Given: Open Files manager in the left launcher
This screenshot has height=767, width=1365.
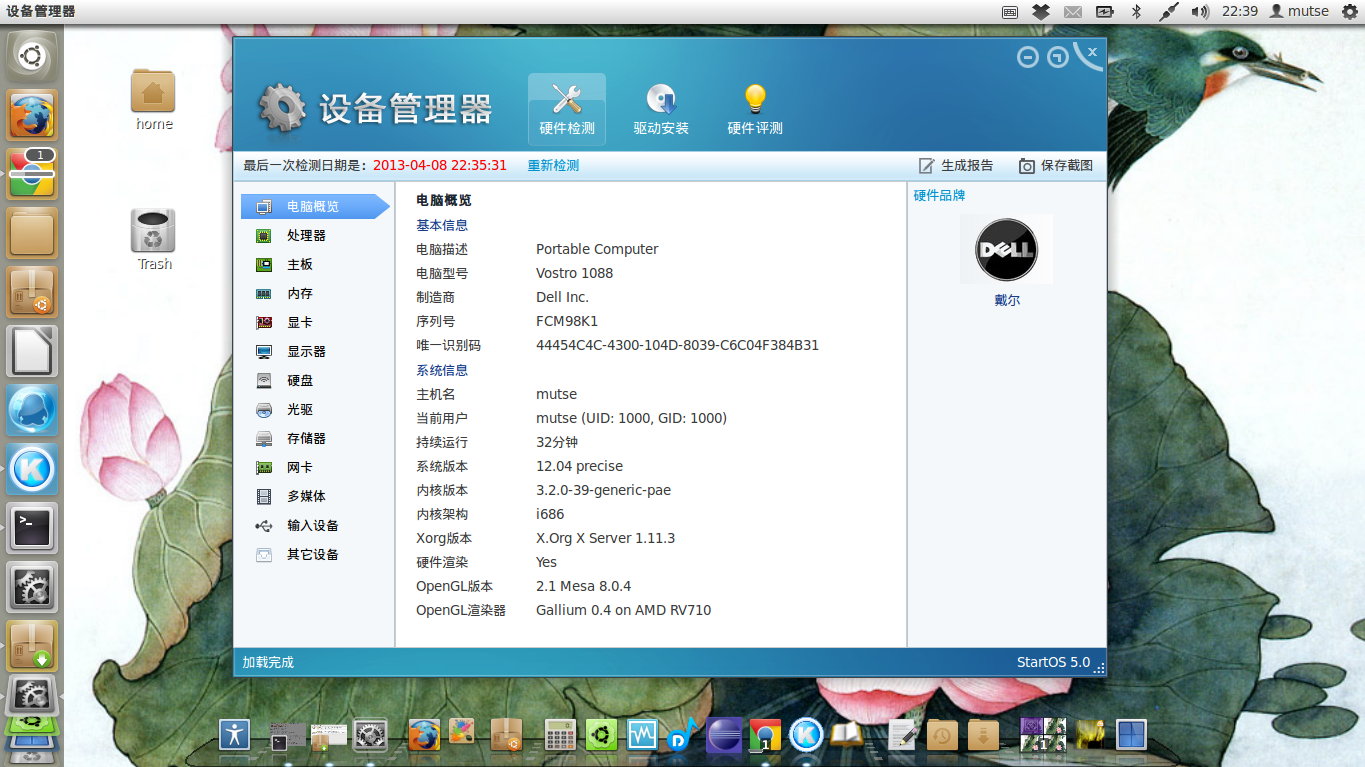Looking at the screenshot, I should (32, 233).
